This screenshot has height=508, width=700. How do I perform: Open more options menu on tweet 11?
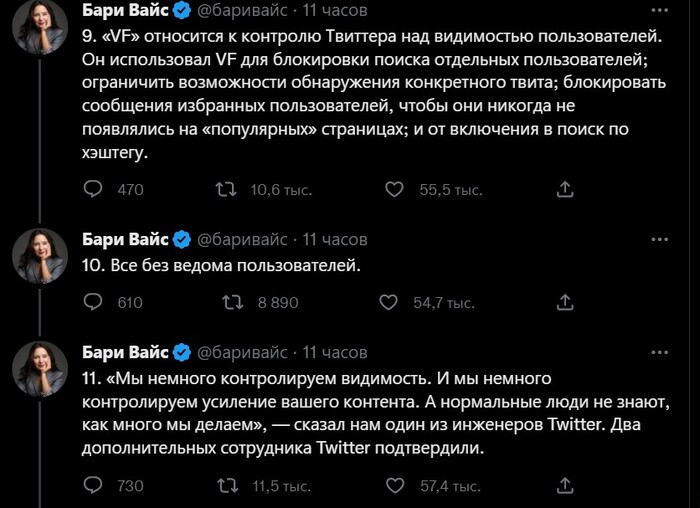click(x=659, y=353)
